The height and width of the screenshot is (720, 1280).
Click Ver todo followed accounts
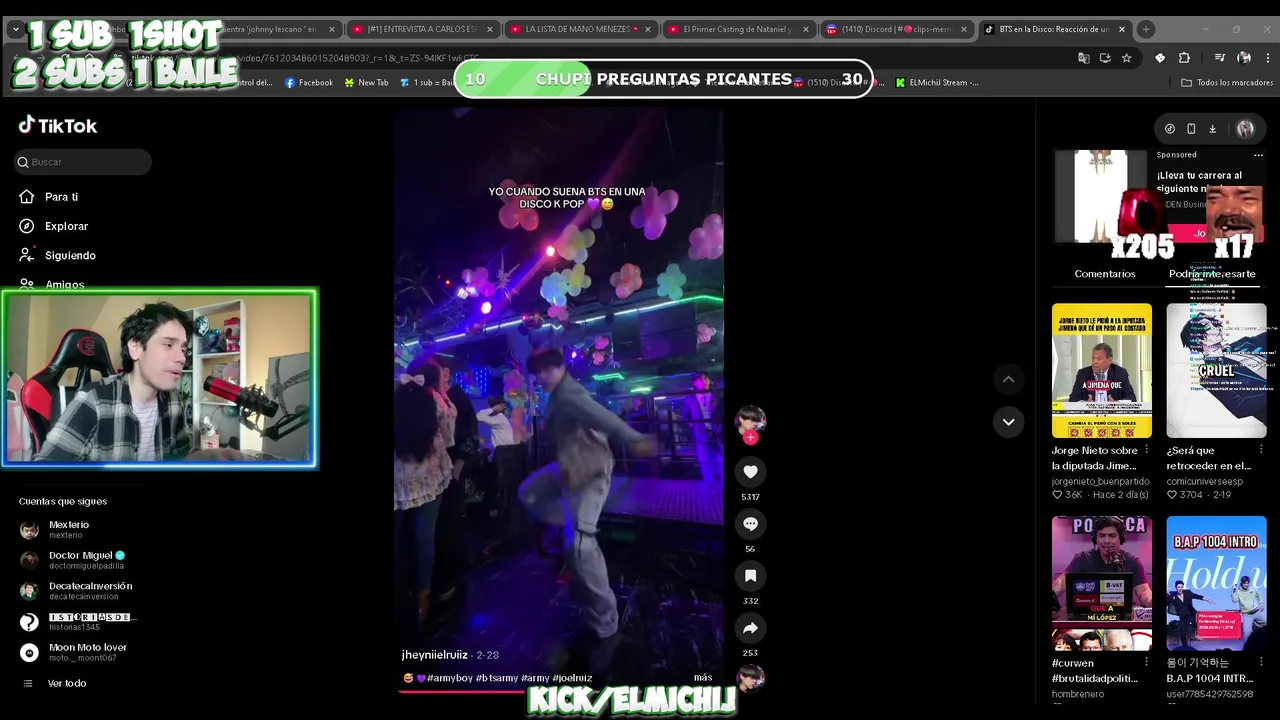66,683
